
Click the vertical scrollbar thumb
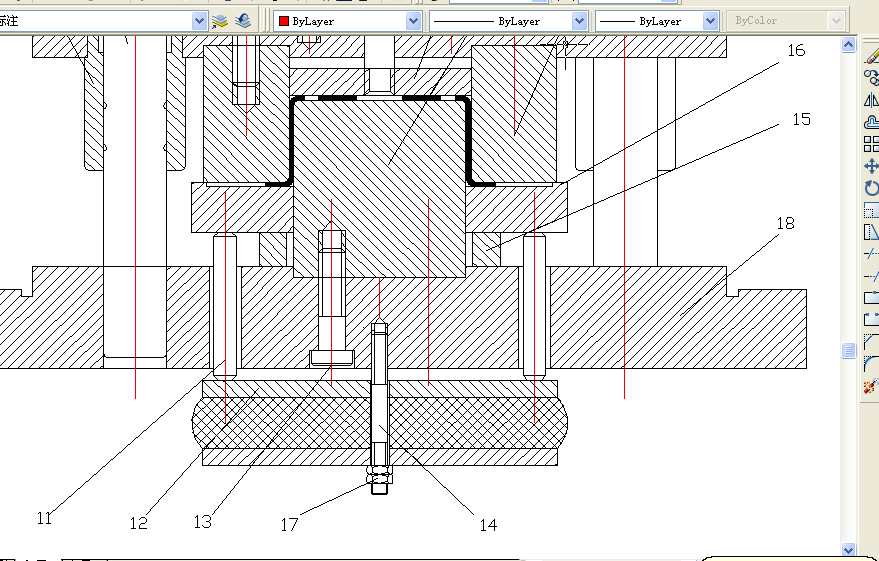pyautogui.click(x=849, y=350)
